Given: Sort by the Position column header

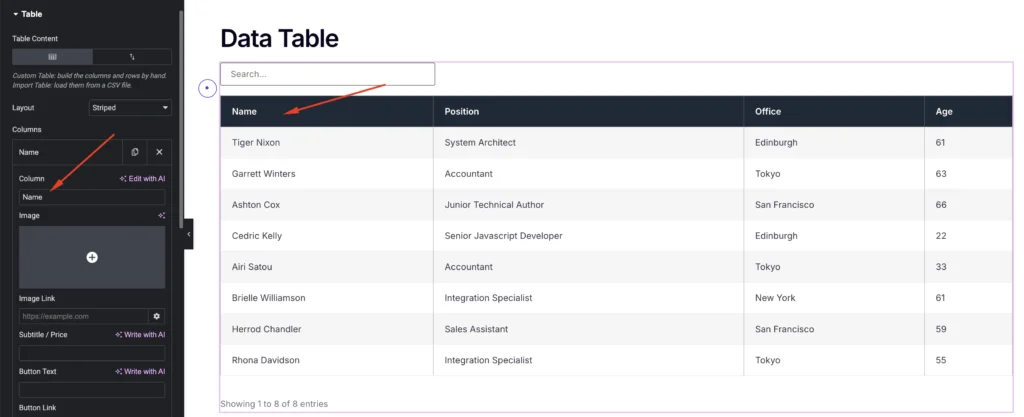Looking at the screenshot, I should pos(588,112).
